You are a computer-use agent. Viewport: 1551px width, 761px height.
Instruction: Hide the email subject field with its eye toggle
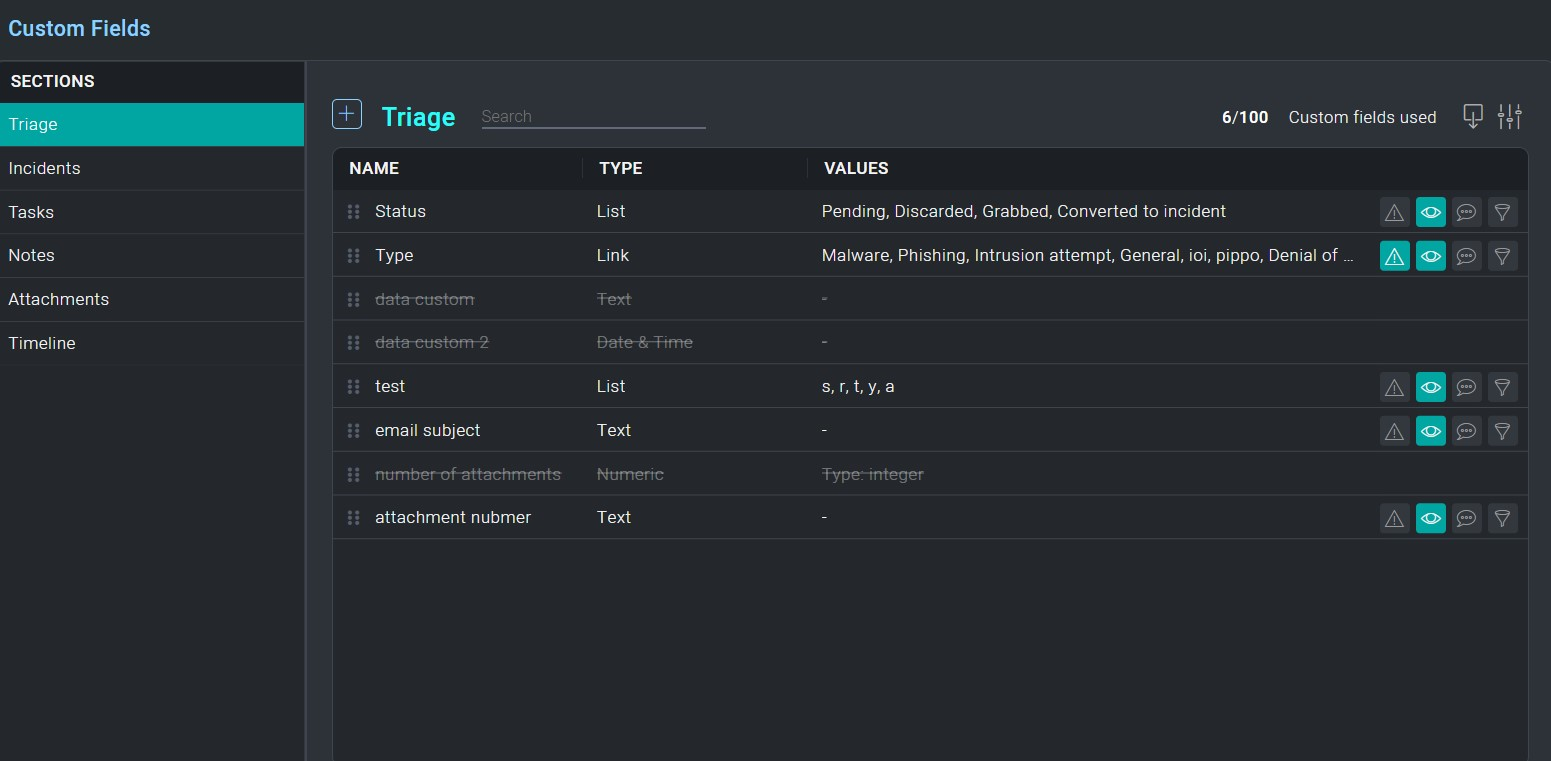point(1430,431)
